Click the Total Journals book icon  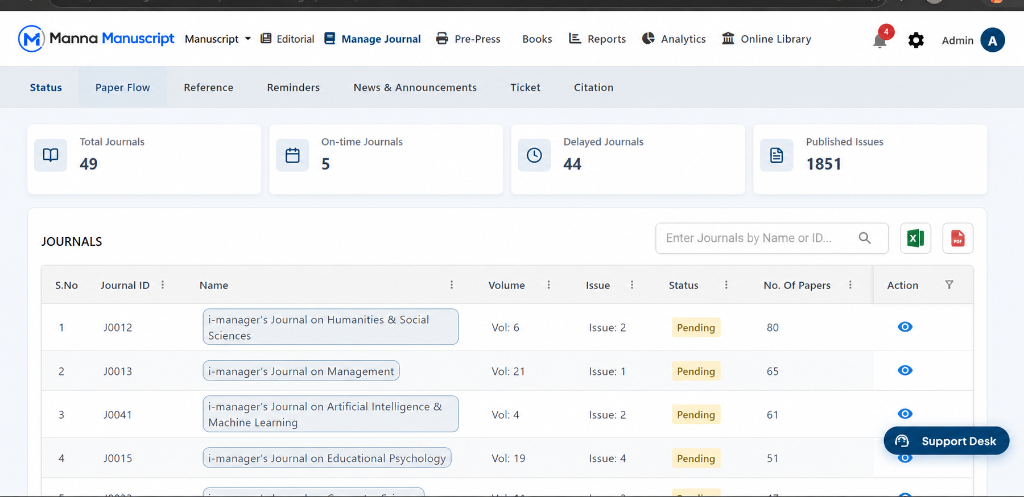point(50,155)
